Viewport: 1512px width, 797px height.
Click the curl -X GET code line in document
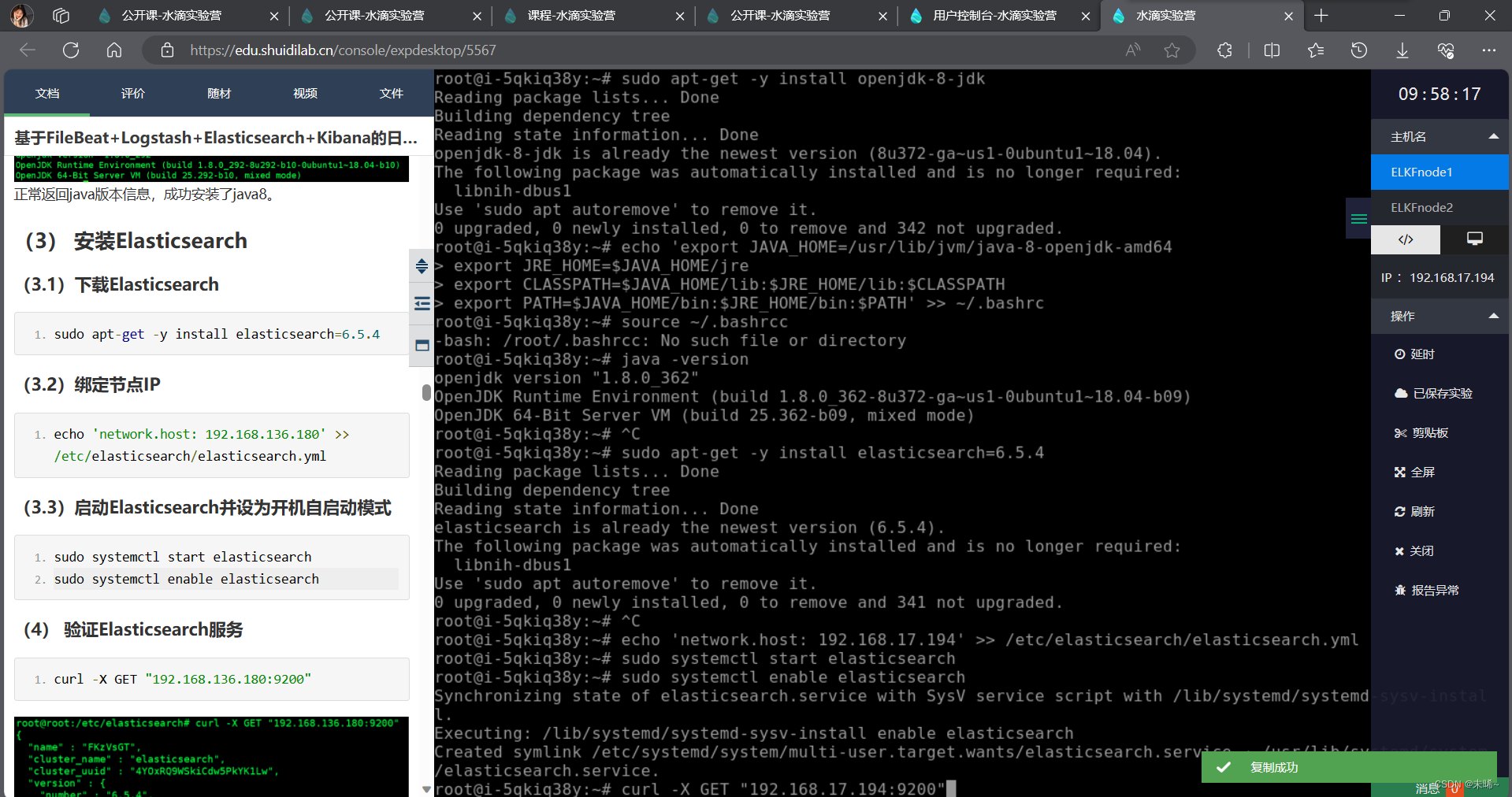pos(183,679)
